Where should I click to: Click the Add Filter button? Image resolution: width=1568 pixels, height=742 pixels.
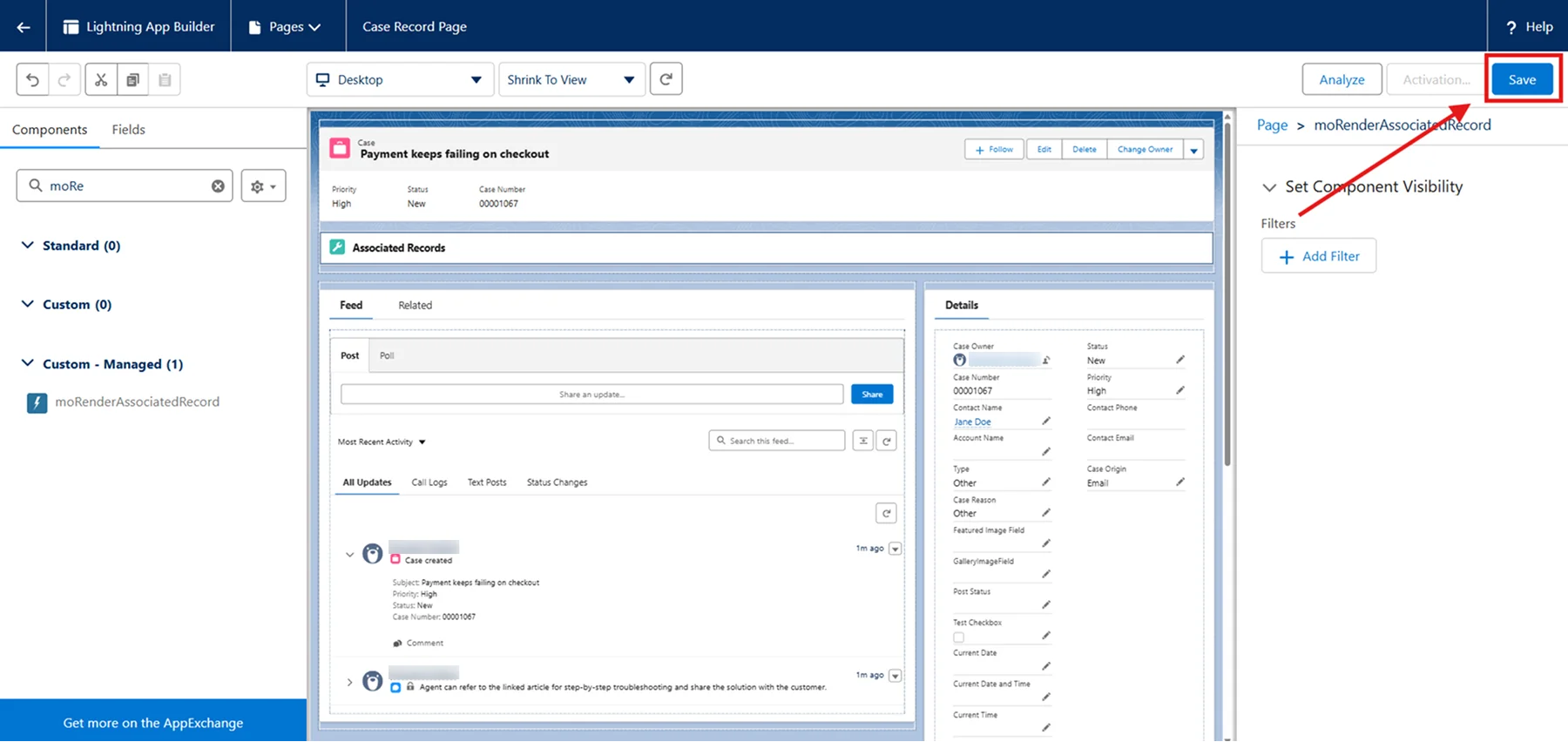click(x=1319, y=256)
